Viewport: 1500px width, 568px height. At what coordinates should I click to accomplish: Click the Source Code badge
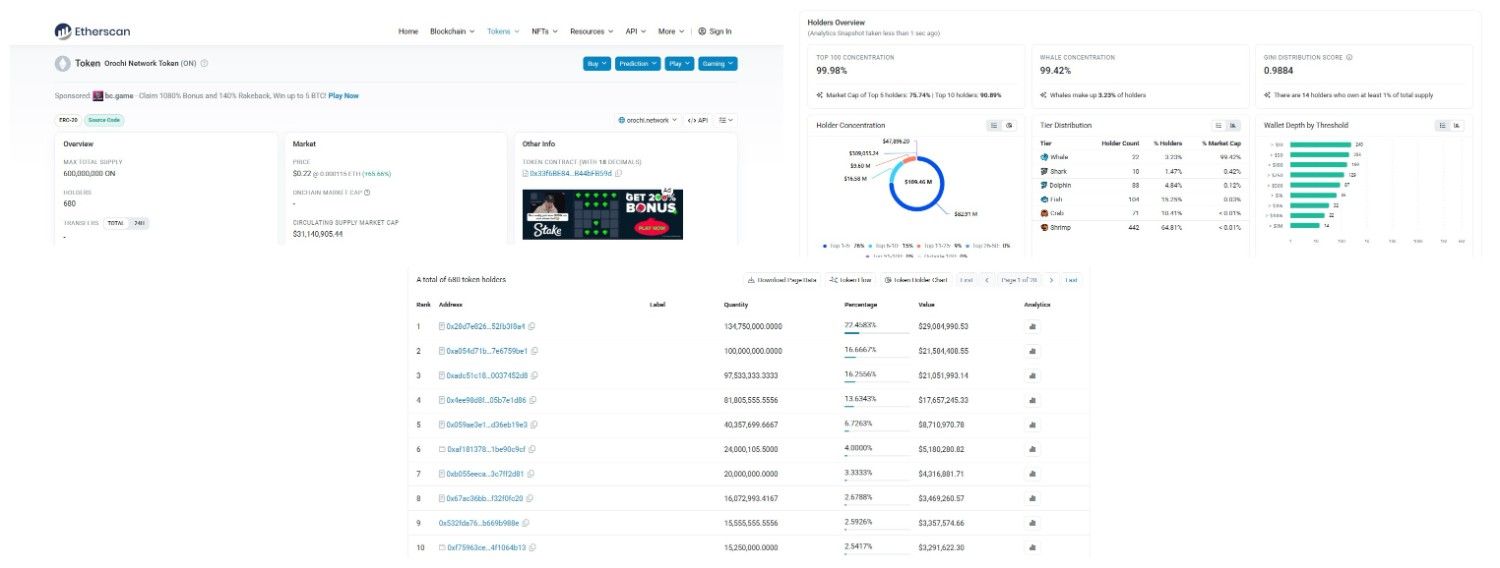click(104, 120)
